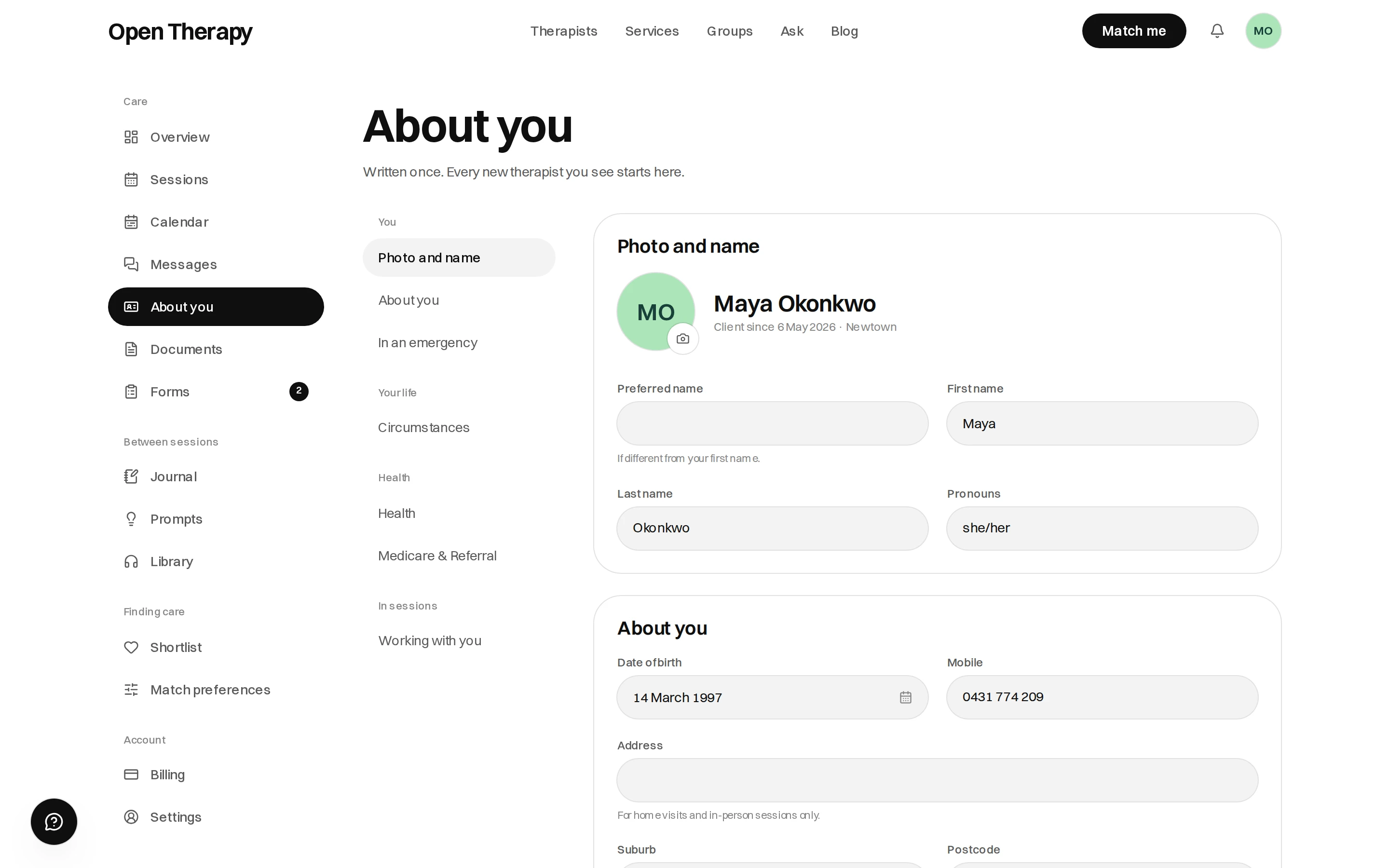
Task: Click the 'Client since 6 May 2026' text
Action: tap(774, 326)
